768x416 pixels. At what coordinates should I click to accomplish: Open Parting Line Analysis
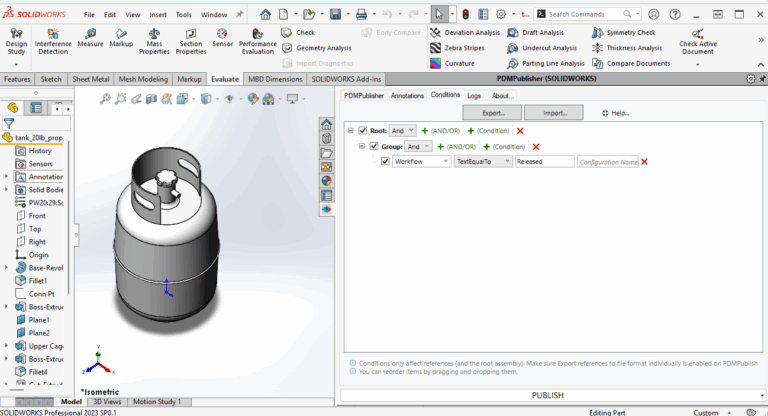tap(546, 63)
